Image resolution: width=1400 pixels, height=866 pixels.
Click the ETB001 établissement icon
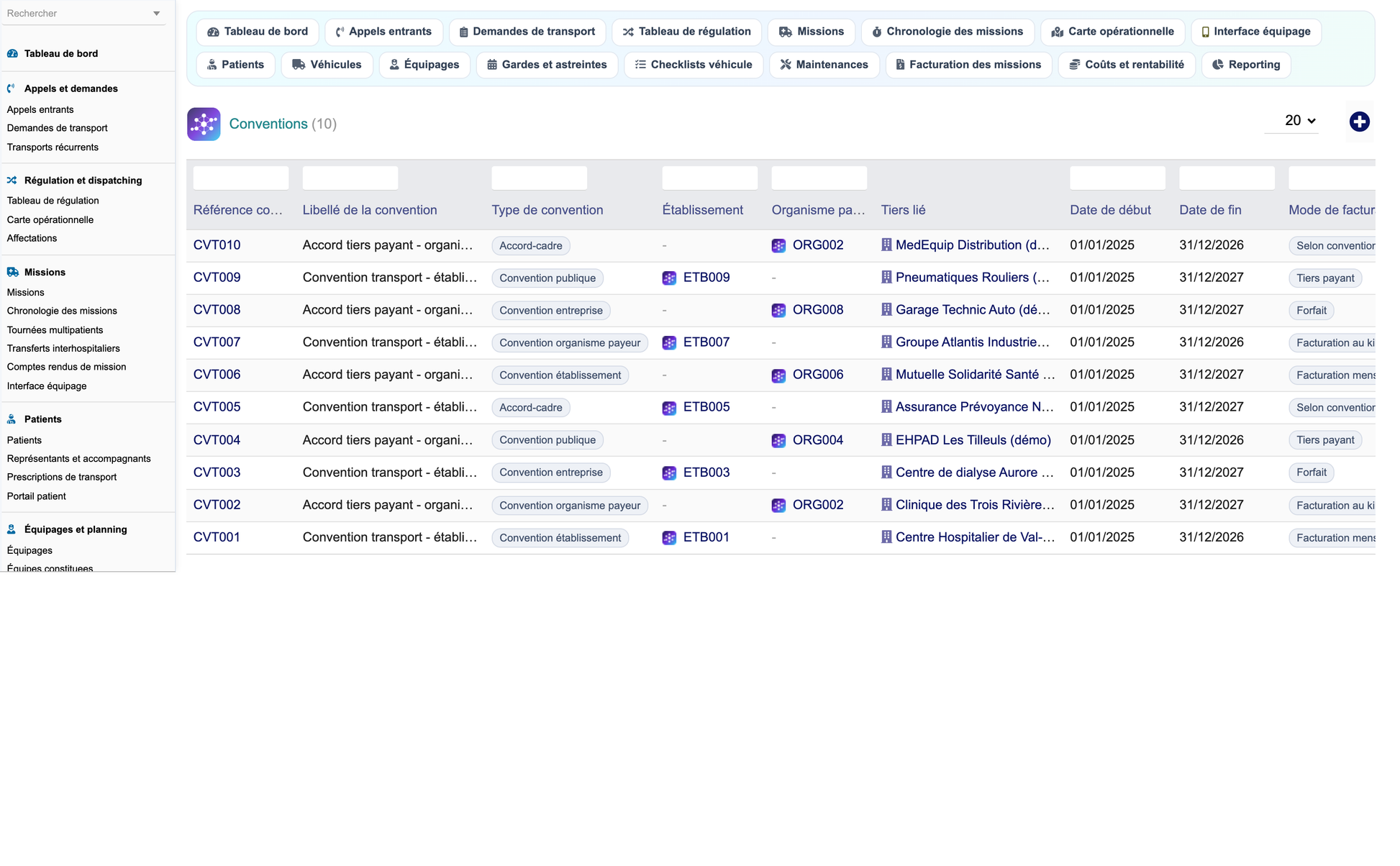click(669, 537)
